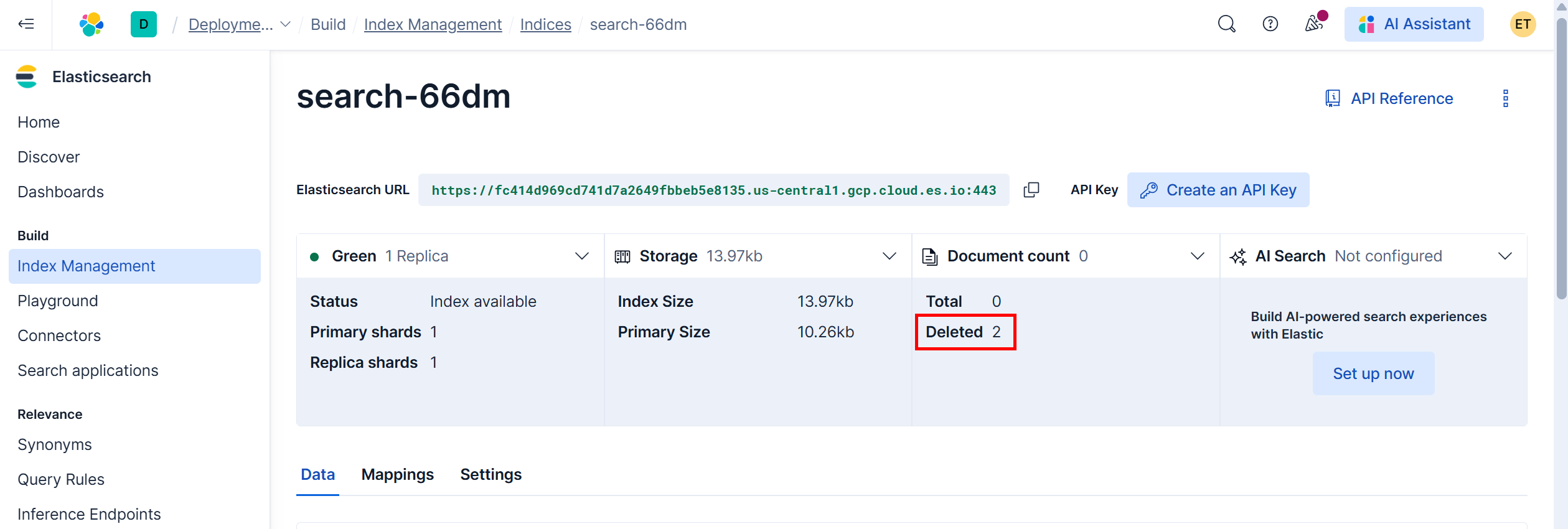1568x529 pixels.
Task: Create an API Key
Action: click(1218, 190)
